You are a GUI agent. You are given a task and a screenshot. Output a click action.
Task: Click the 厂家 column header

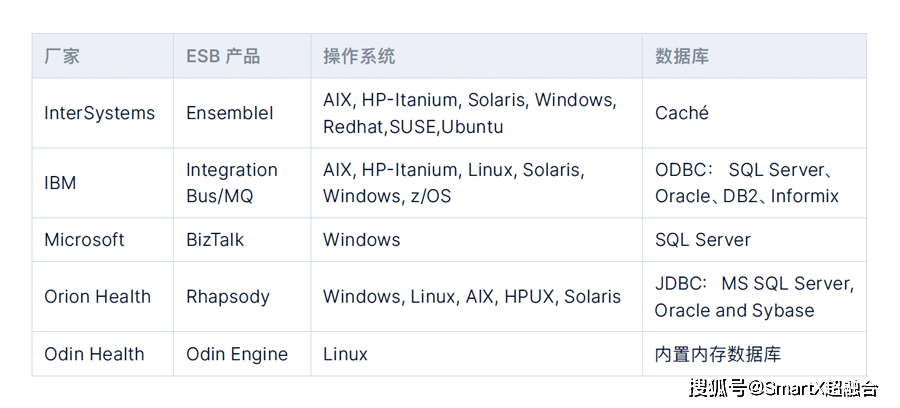pyautogui.click(x=102, y=56)
